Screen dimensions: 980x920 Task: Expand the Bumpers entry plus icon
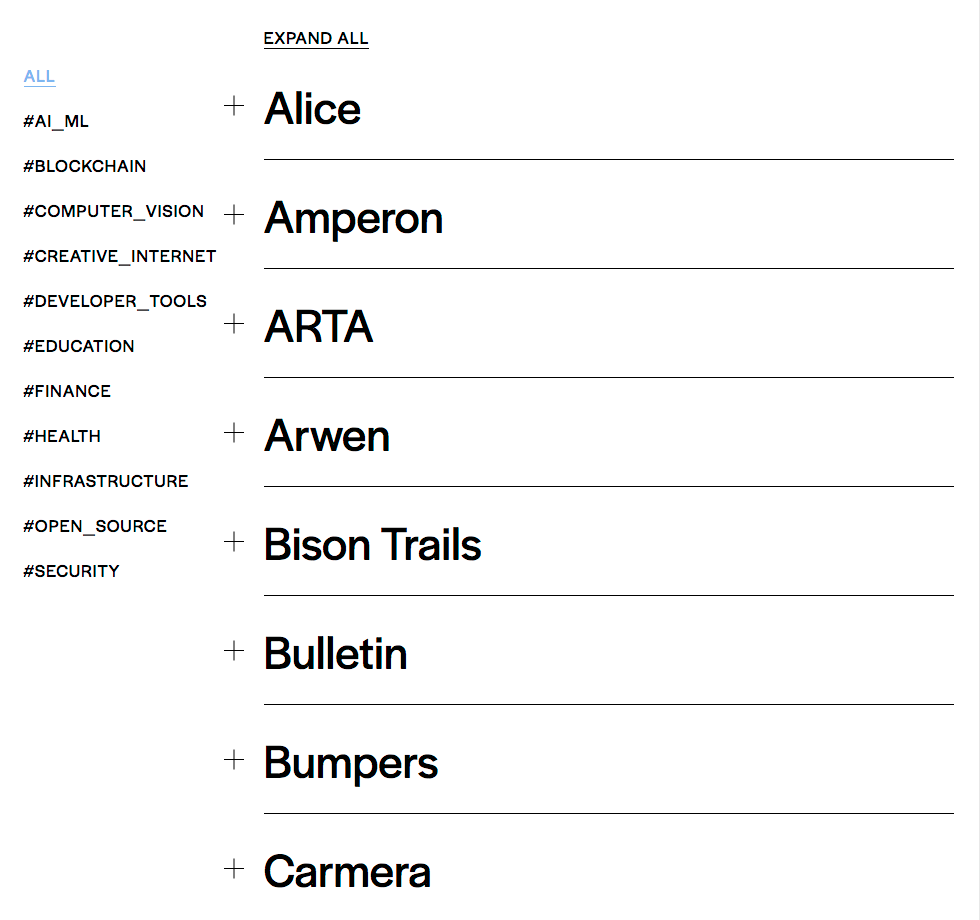233,760
